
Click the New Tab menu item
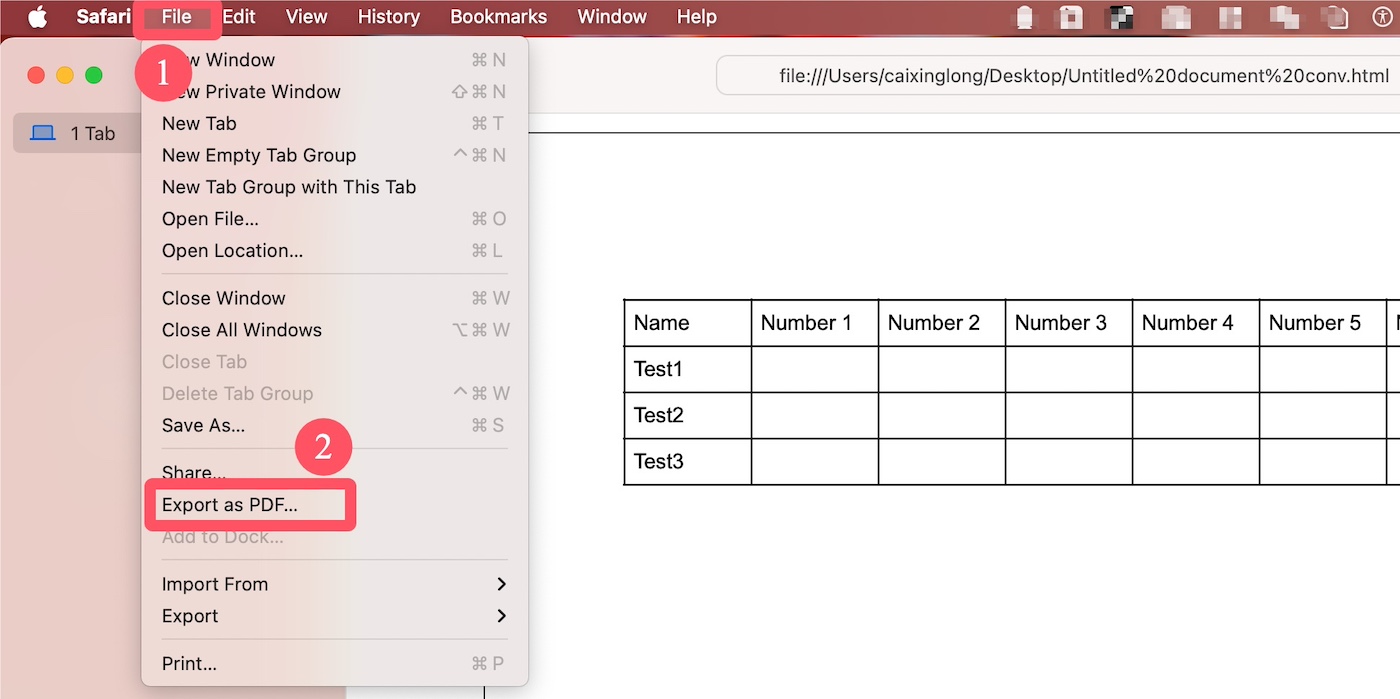pyautogui.click(x=198, y=123)
